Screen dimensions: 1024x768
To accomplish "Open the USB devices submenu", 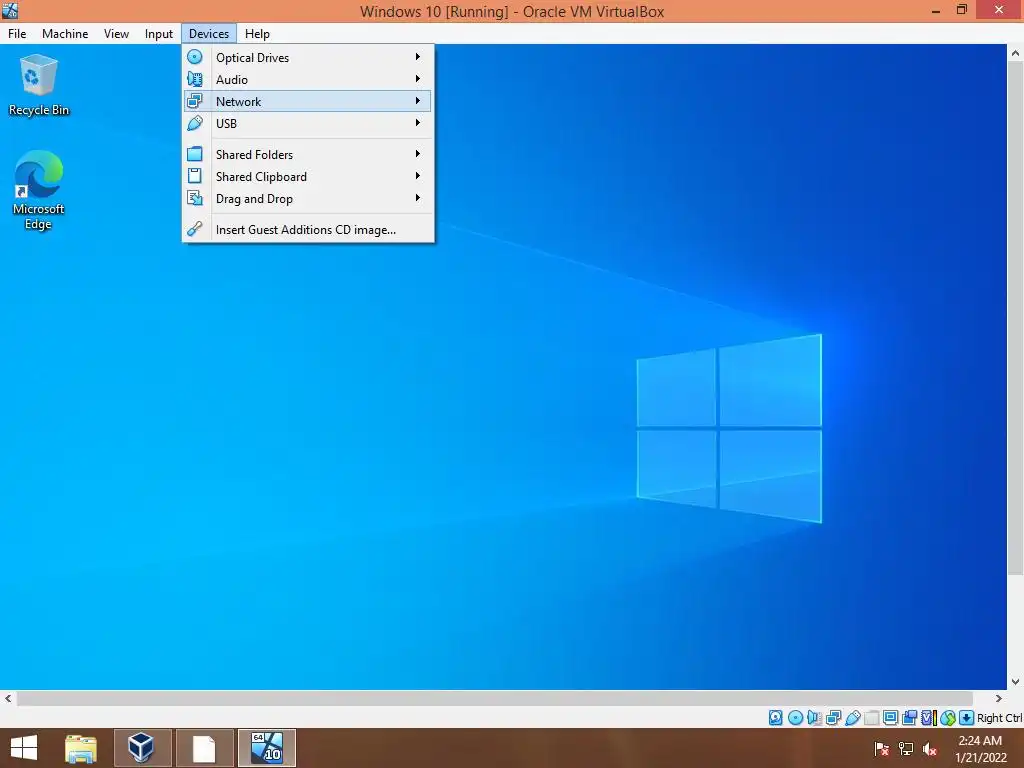I will pos(307,123).
